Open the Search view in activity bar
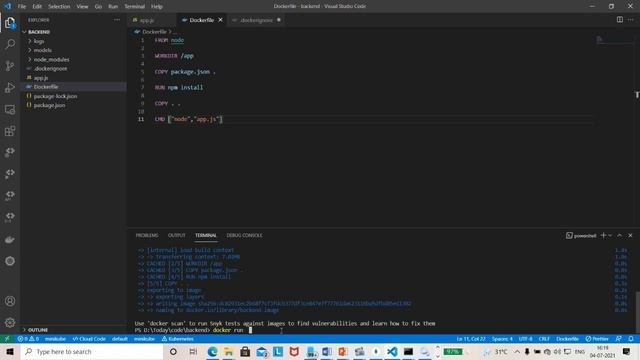This screenshot has height=360, width=640. pyautogui.click(x=10, y=44)
